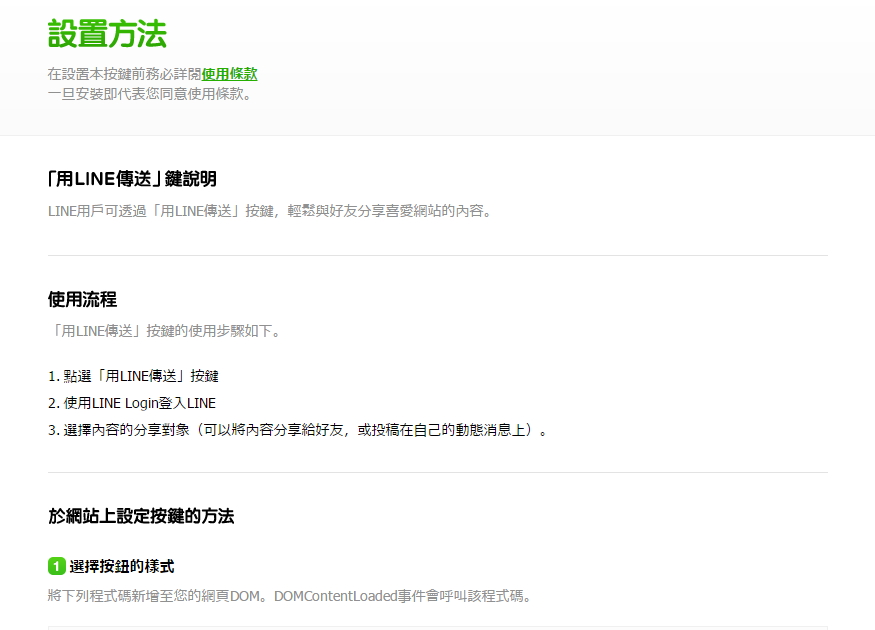Click text 一旦安裝即代表您同意使用條款。
The image size is (875, 630).
pyautogui.click(x=152, y=94)
